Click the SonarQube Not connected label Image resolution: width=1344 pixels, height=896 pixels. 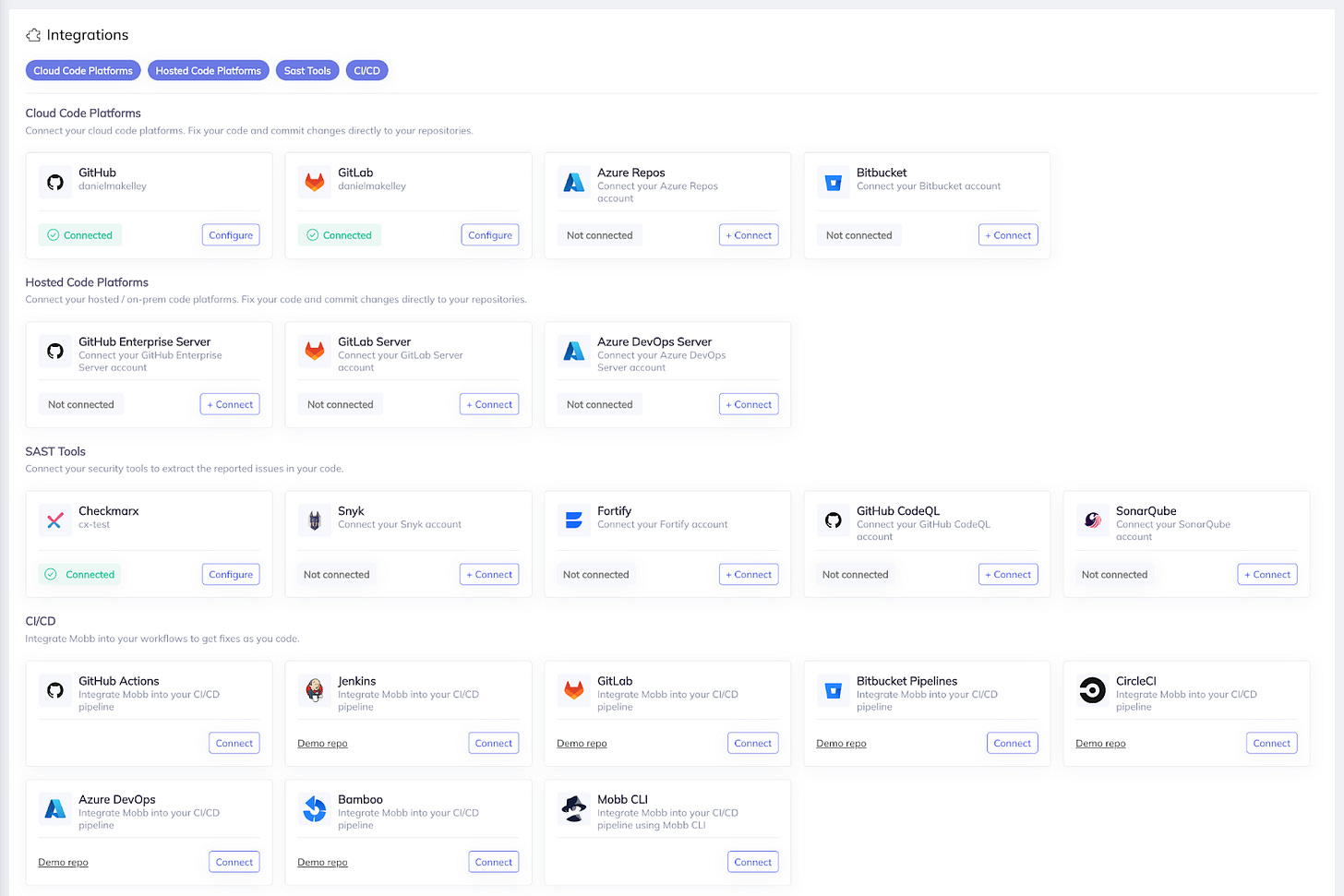(1114, 574)
